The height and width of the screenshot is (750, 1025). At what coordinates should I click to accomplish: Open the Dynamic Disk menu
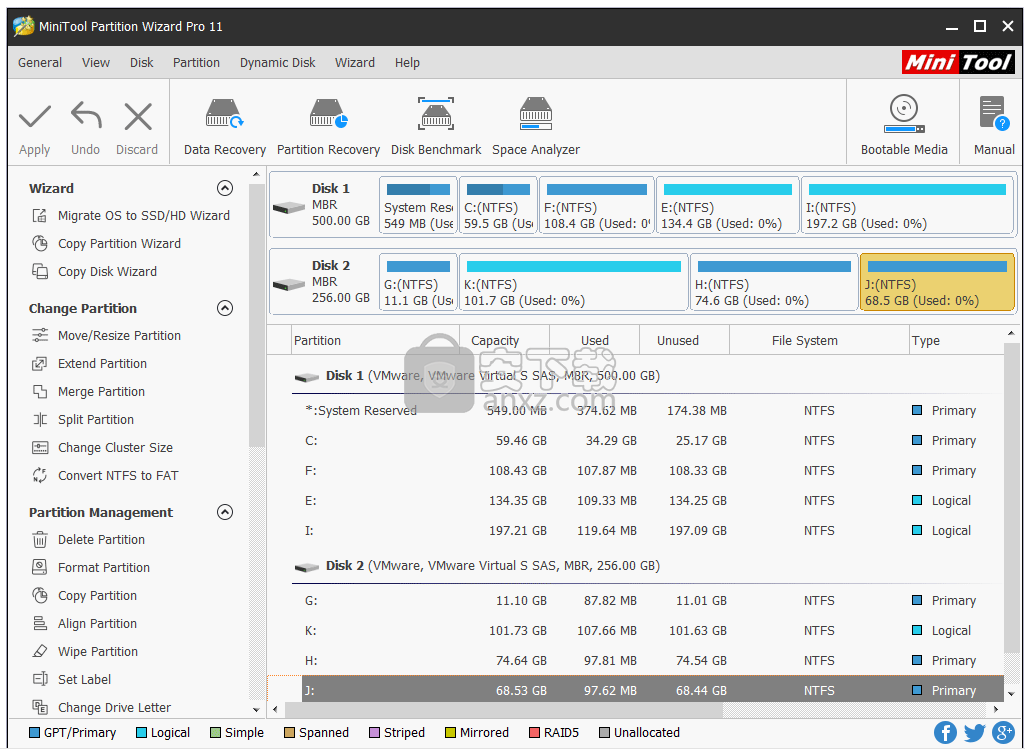click(277, 63)
